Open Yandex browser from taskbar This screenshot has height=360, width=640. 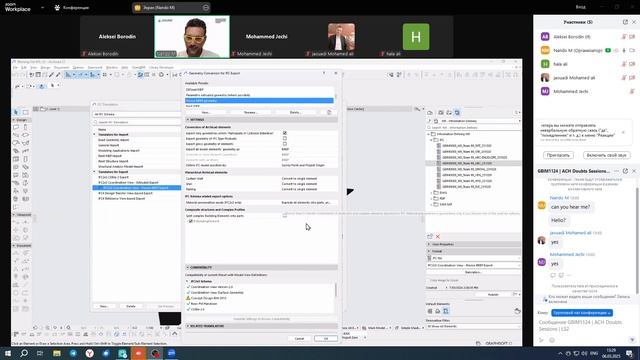tap(89, 353)
